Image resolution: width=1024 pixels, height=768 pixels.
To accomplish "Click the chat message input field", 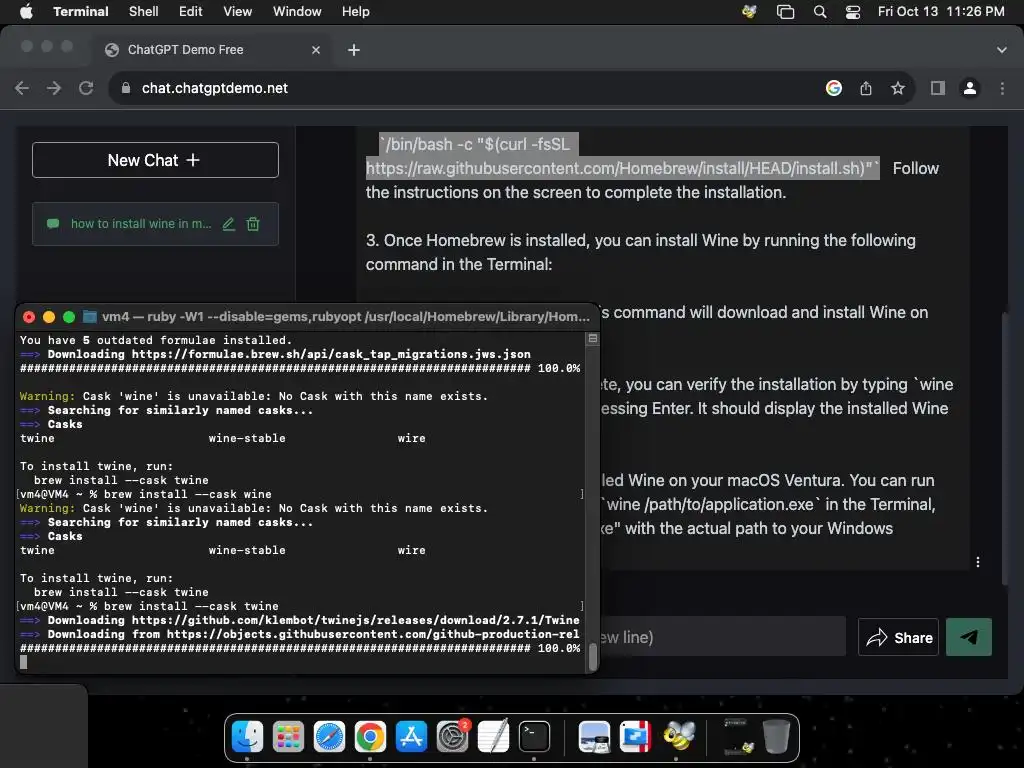I will (723, 637).
